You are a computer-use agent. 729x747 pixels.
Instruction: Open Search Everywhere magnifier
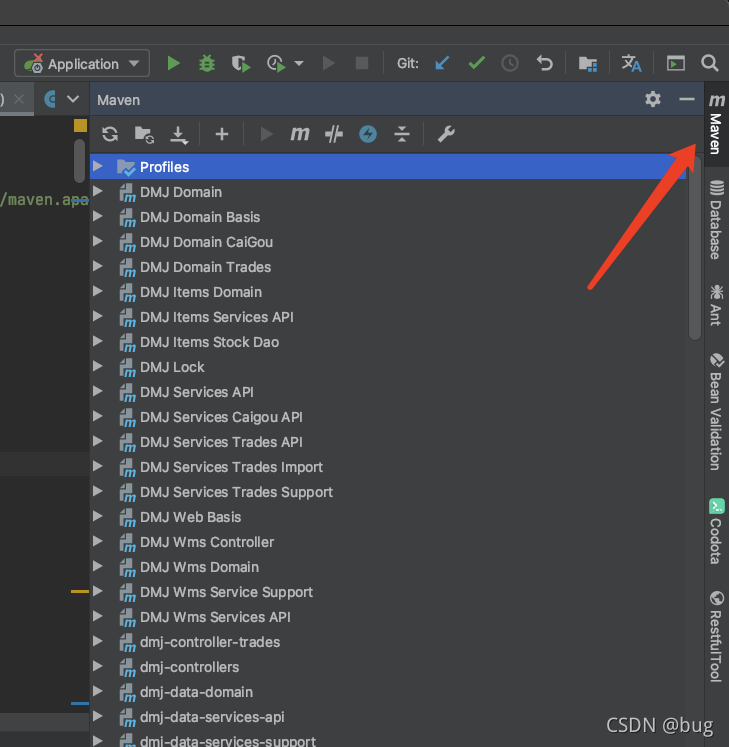click(x=710, y=63)
